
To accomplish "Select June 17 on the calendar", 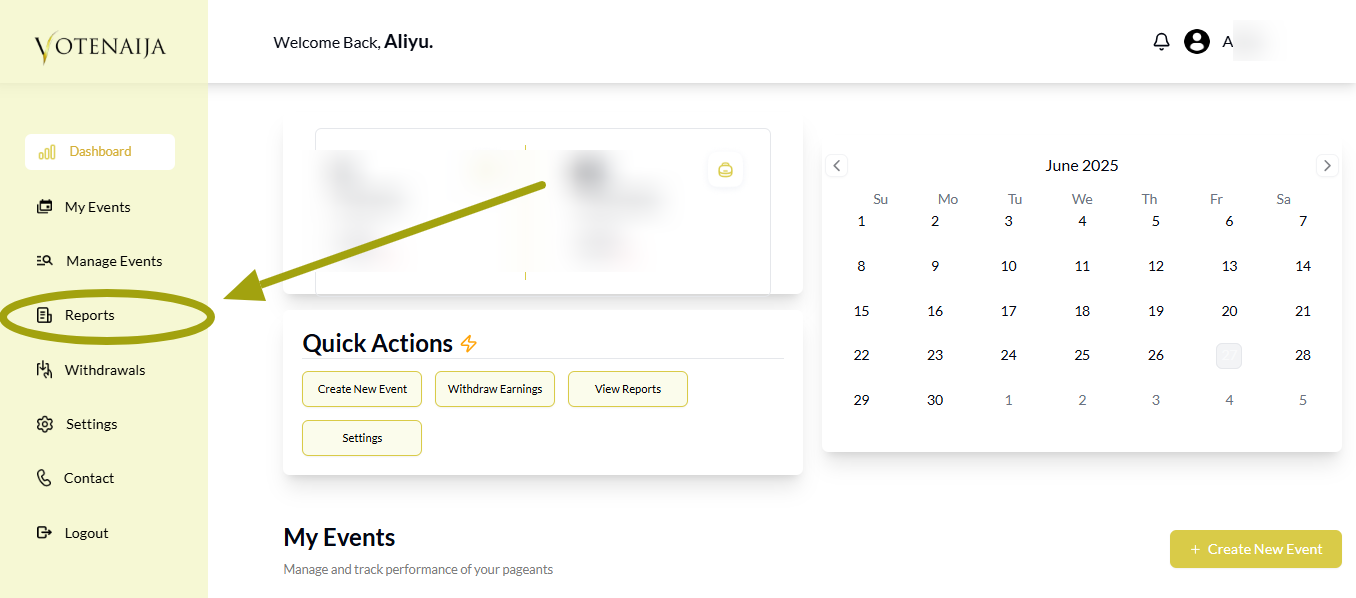I will [x=1008, y=311].
